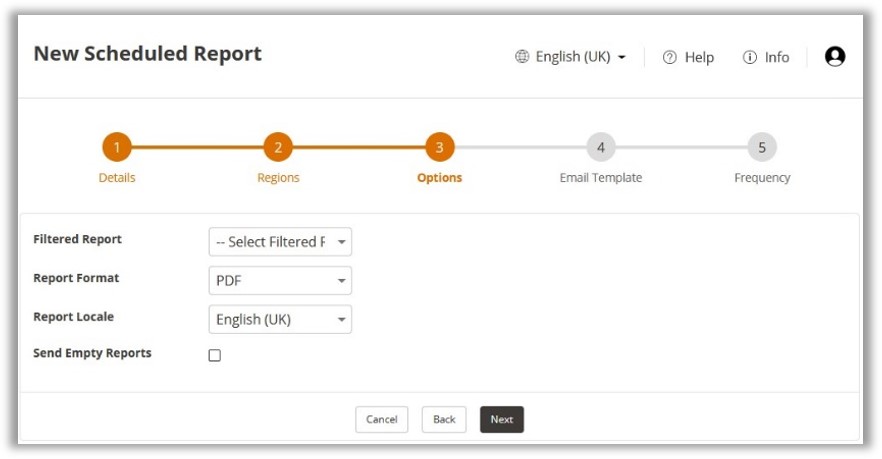Expand the English (UK) language menu

[x=580, y=57]
